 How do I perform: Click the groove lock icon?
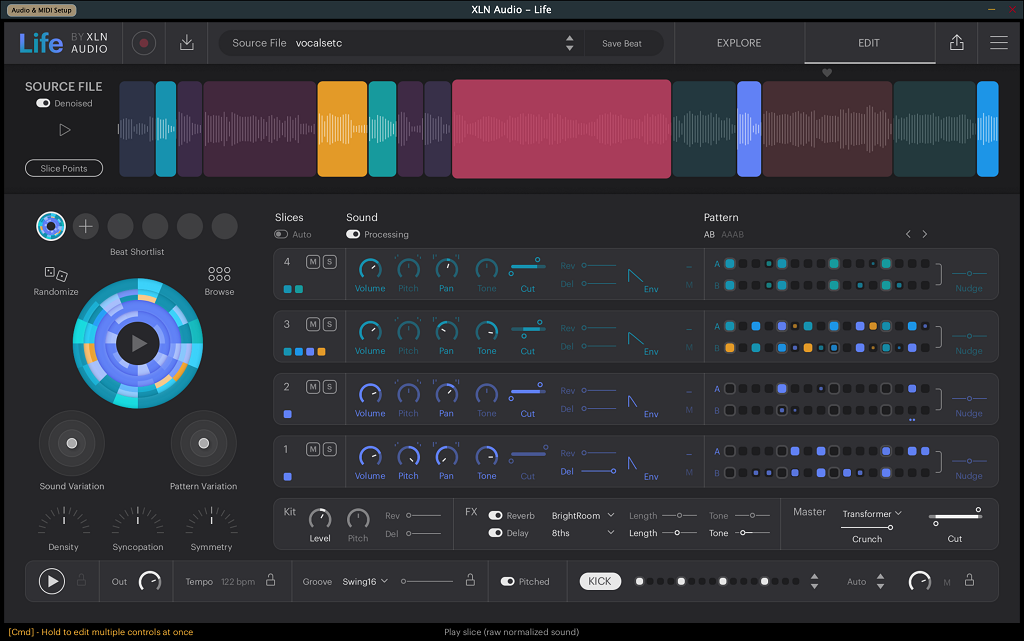[470, 580]
